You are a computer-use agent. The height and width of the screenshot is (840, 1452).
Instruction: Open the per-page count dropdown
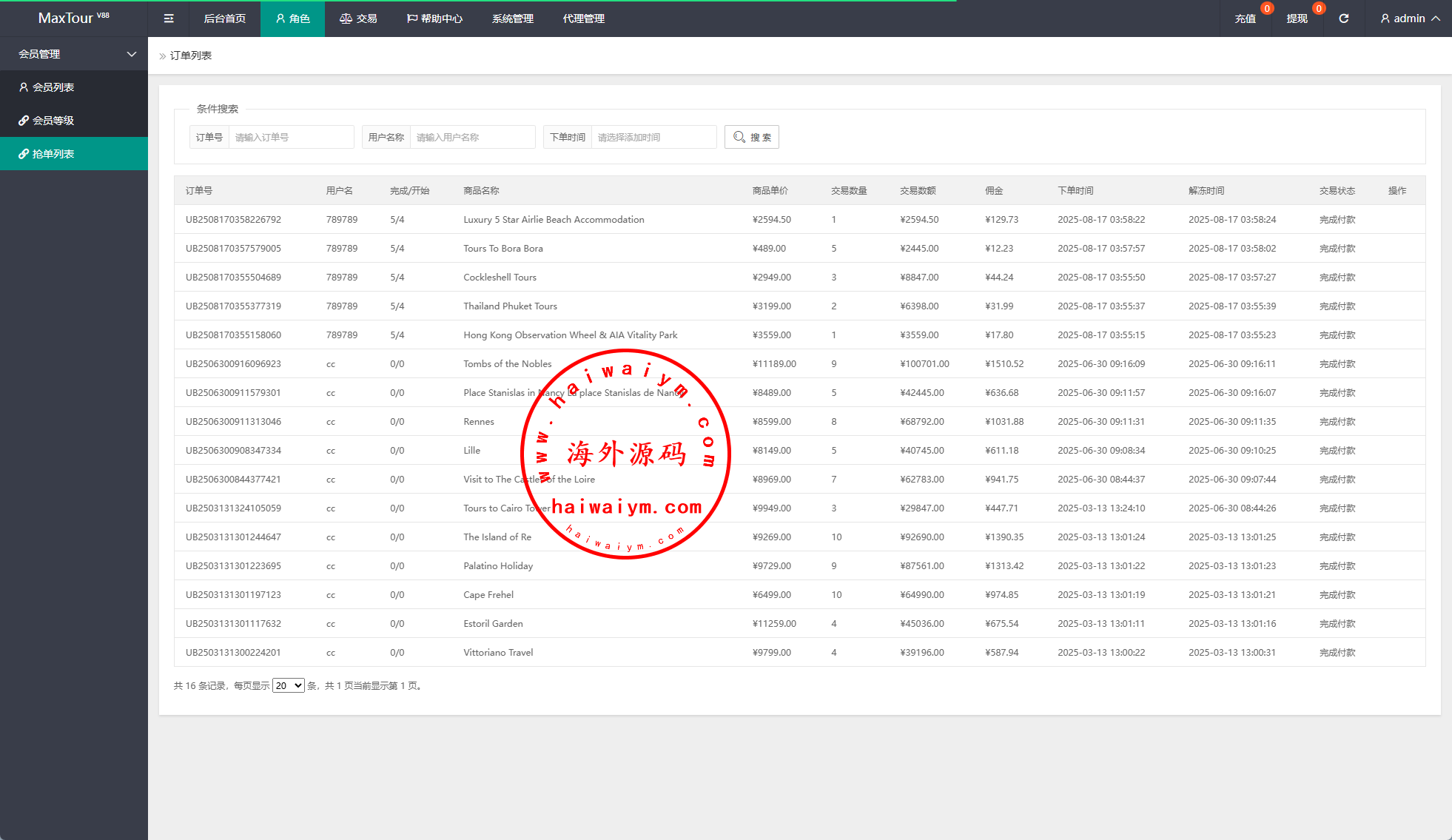288,686
